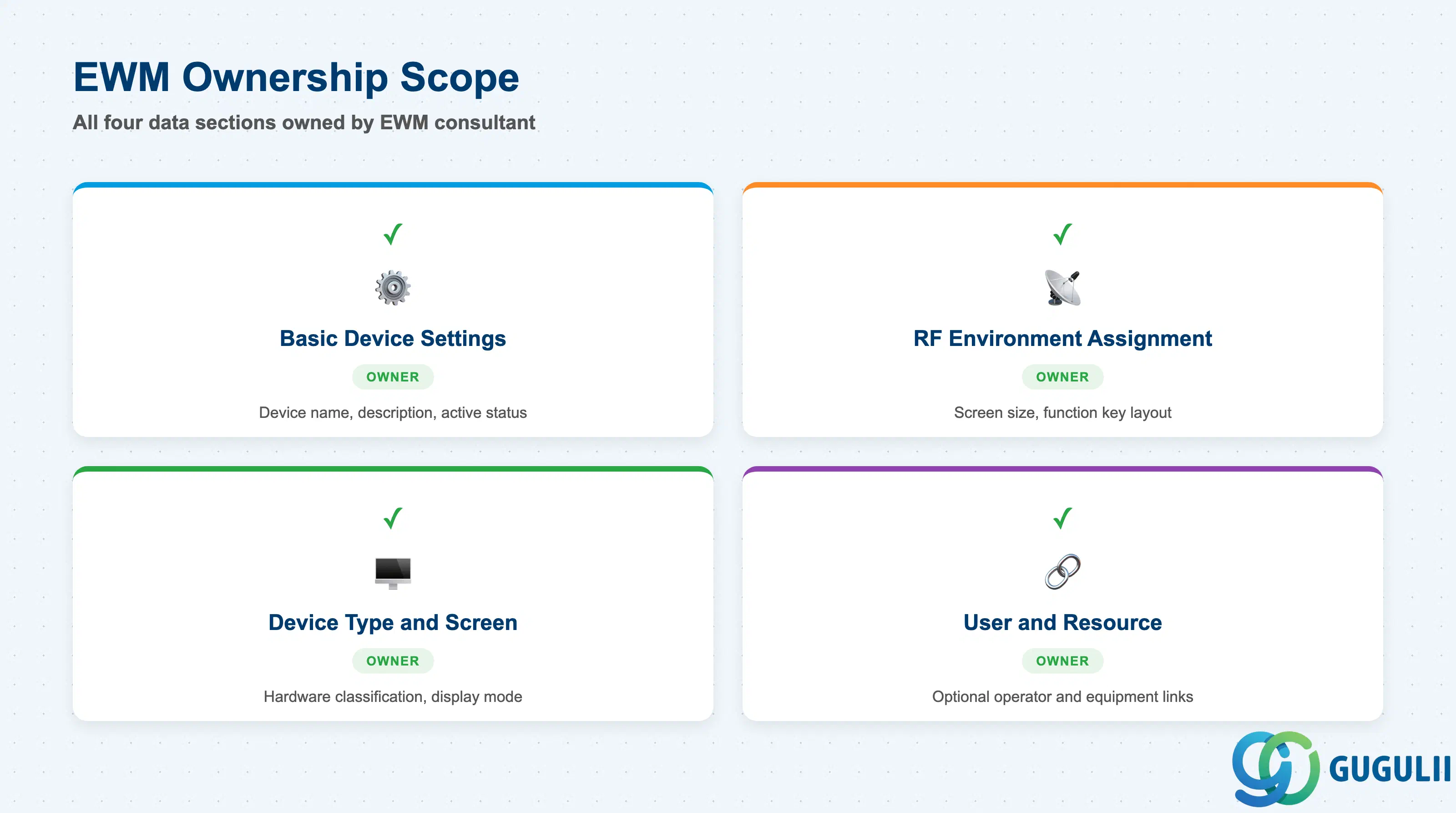Image resolution: width=1456 pixels, height=813 pixels.
Task: Select the OWNER badge under Basic Device Settings
Action: pos(393,377)
